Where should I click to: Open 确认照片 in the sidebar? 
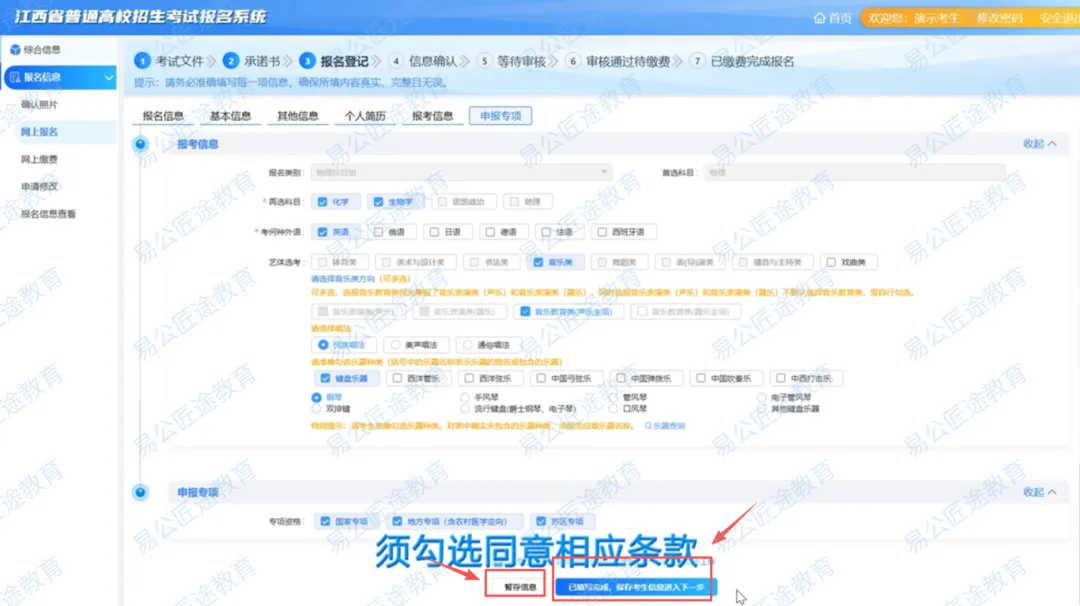click(39, 105)
